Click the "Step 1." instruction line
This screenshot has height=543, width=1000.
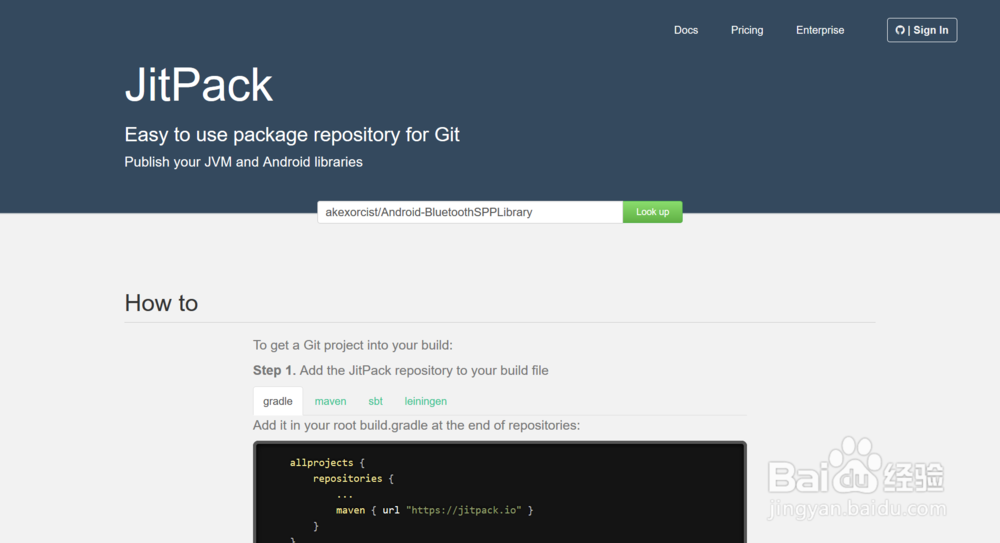point(401,371)
